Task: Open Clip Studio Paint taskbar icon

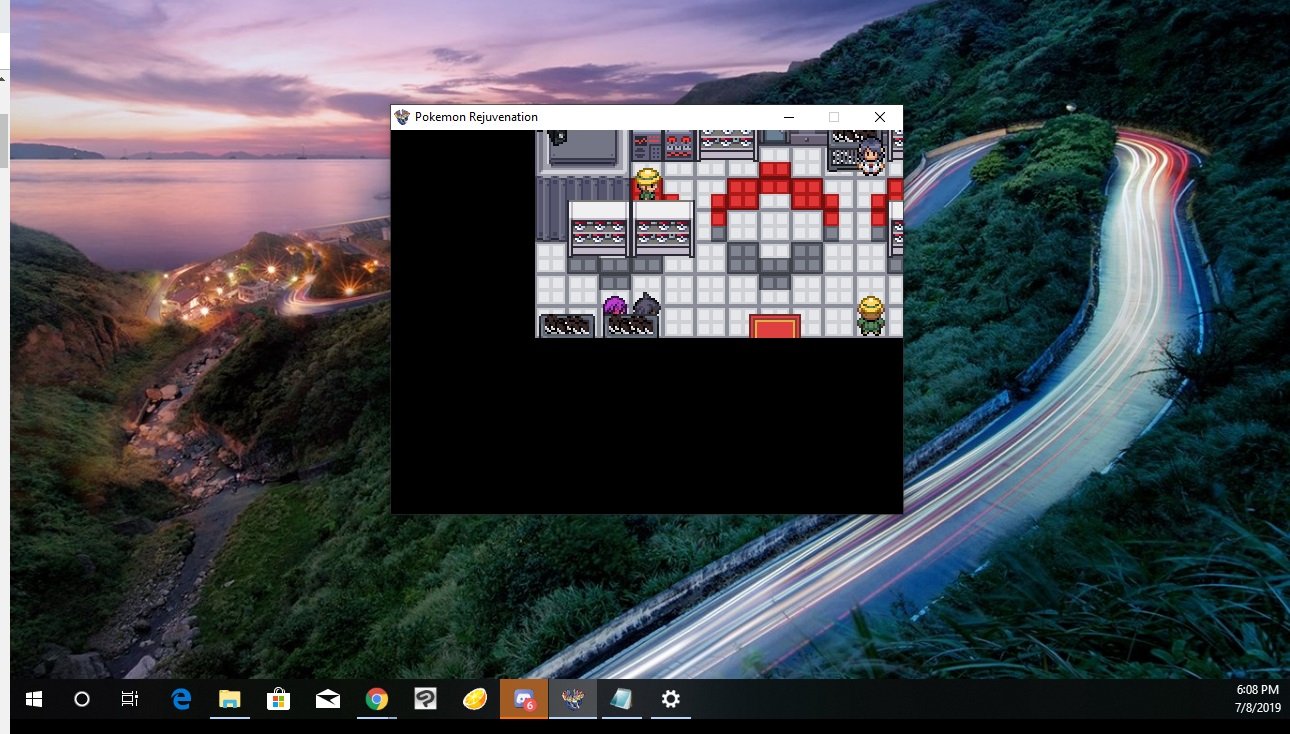Action: (425, 700)
